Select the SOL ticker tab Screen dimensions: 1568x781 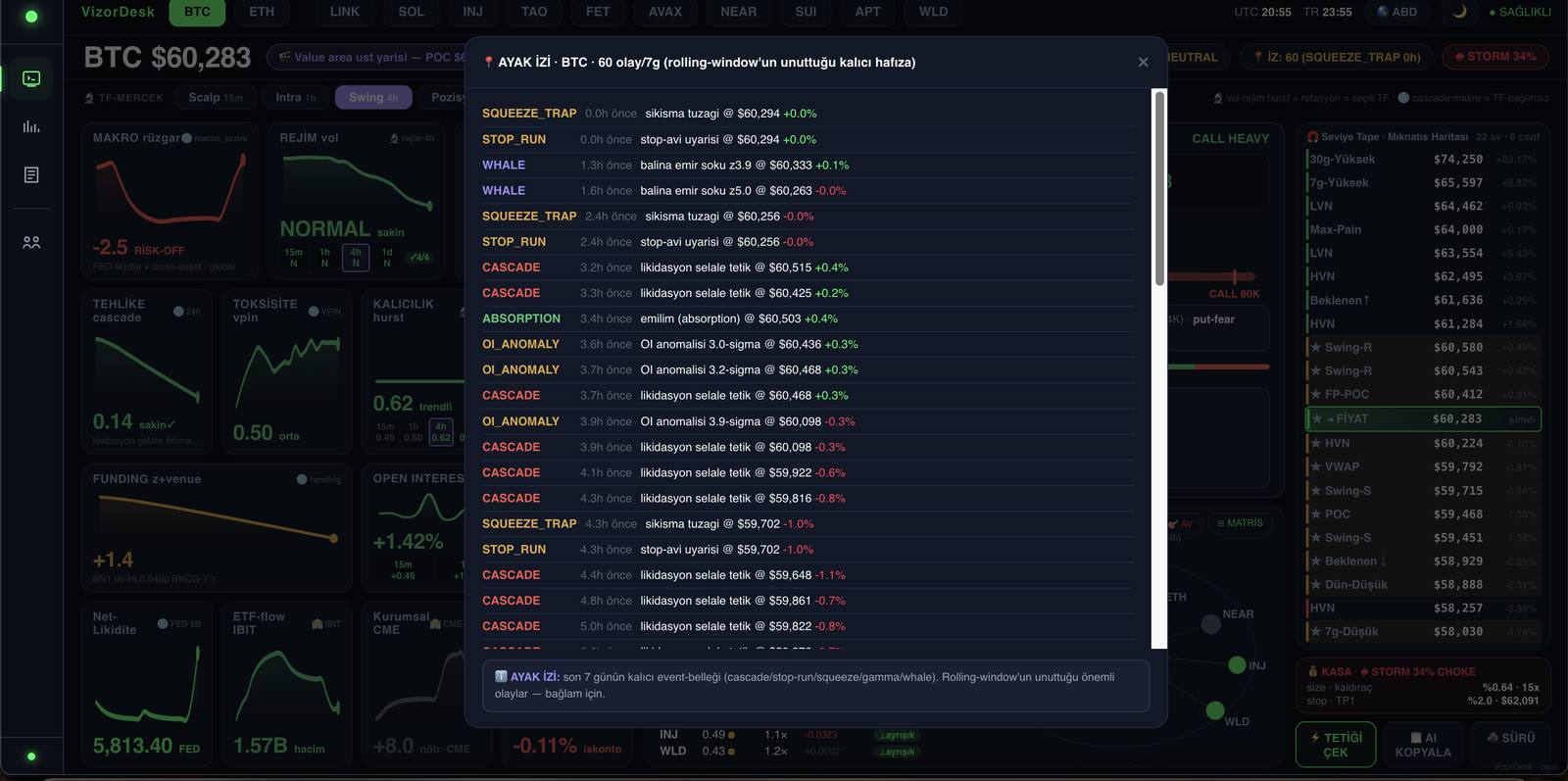(x=412, y=12)
